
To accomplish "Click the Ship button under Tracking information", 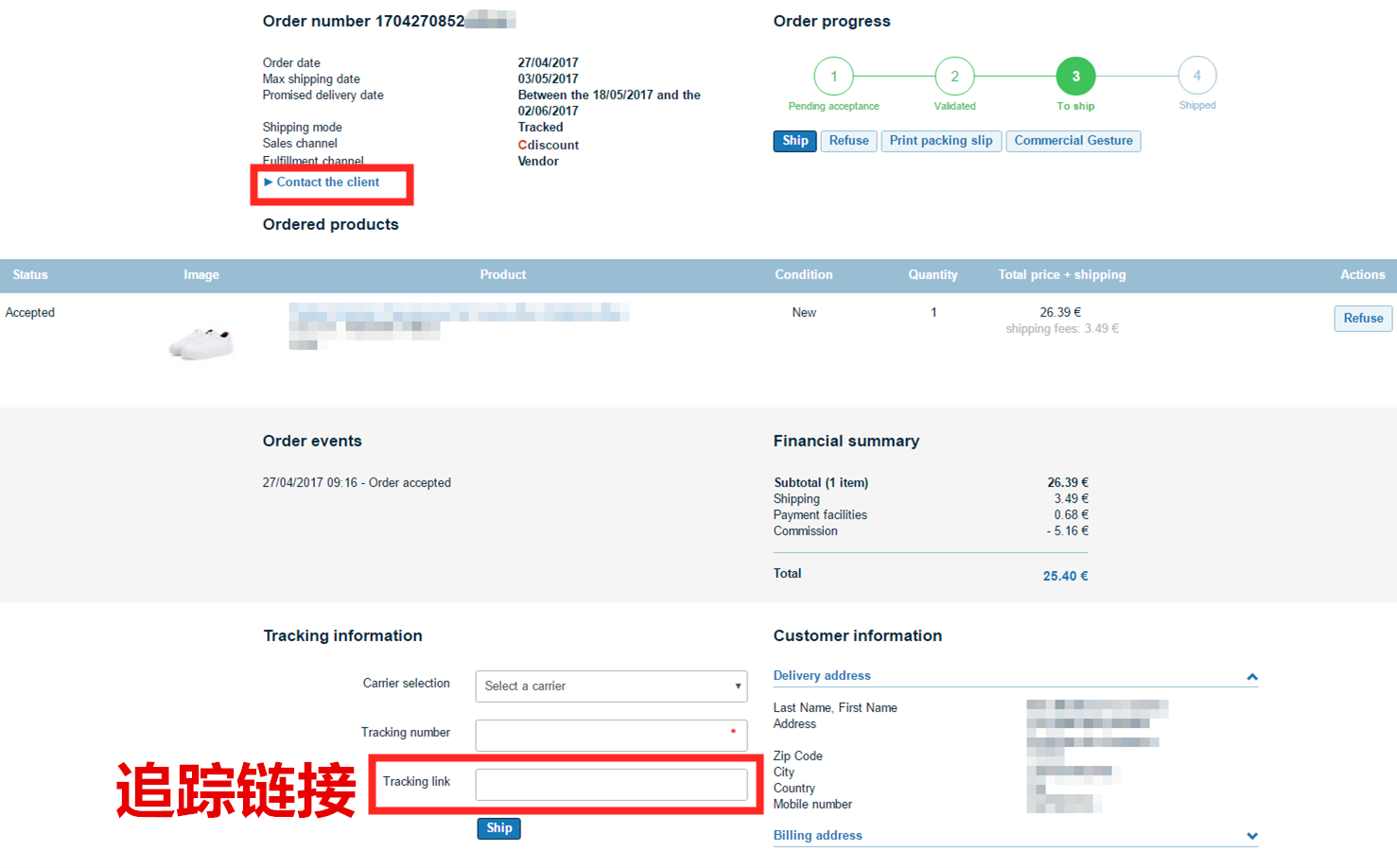I will pyautogui.click(x=498, y=827).
